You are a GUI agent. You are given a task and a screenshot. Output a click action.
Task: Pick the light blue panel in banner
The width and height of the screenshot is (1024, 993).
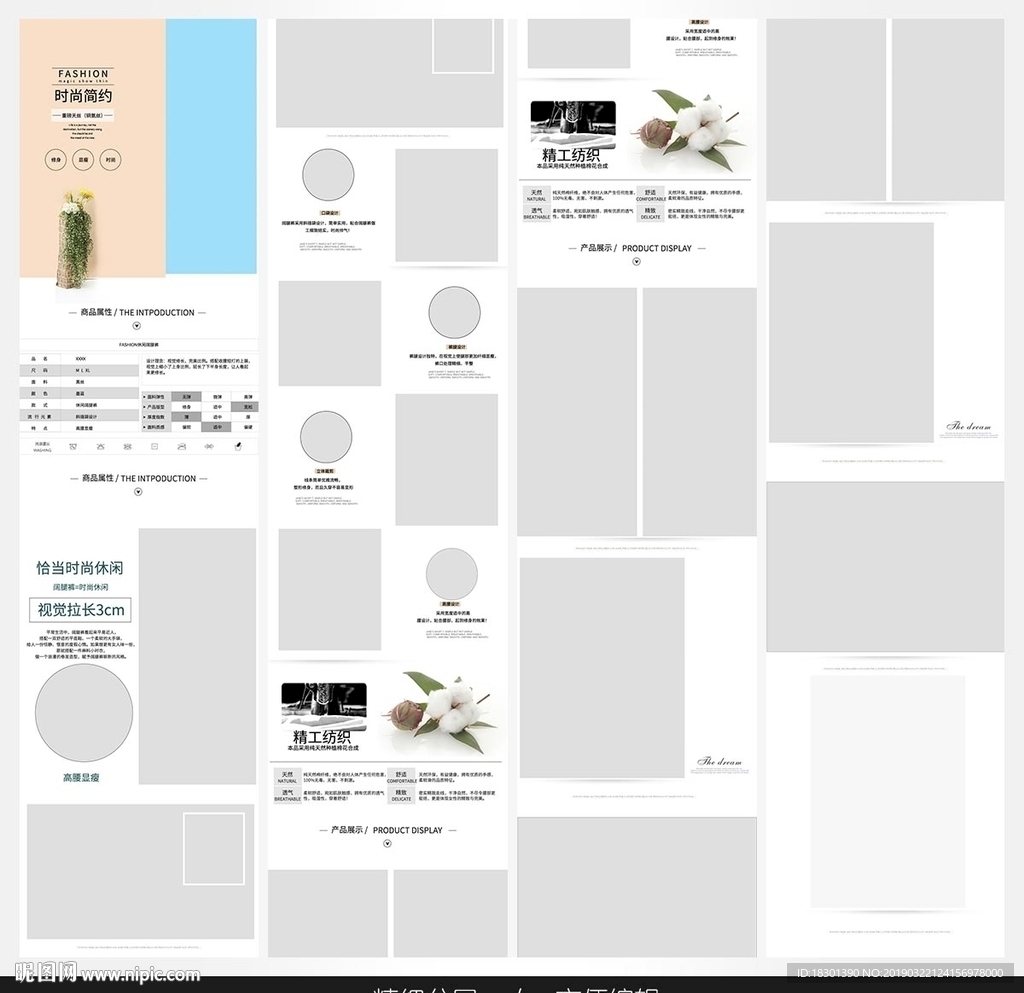pyautogui.click(x=211, y=146)
